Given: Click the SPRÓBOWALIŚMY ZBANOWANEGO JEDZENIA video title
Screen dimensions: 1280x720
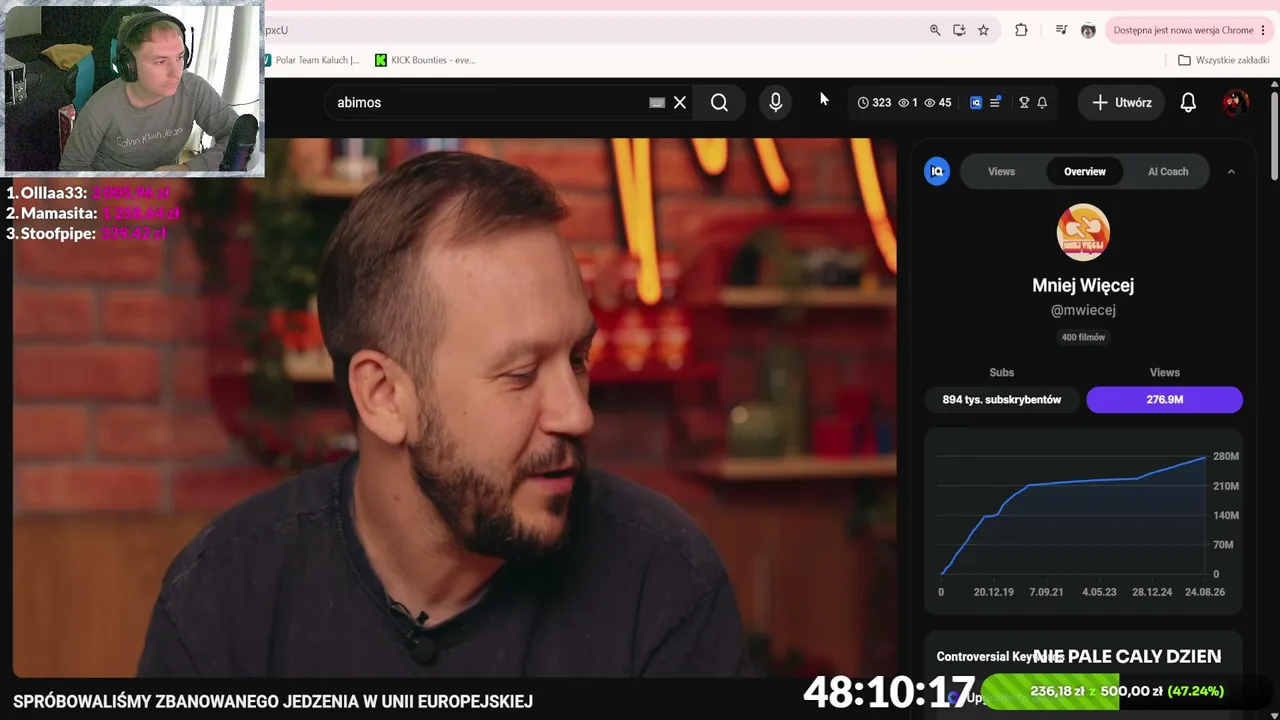Looking at the screenshot, I should tap(273, 701).
